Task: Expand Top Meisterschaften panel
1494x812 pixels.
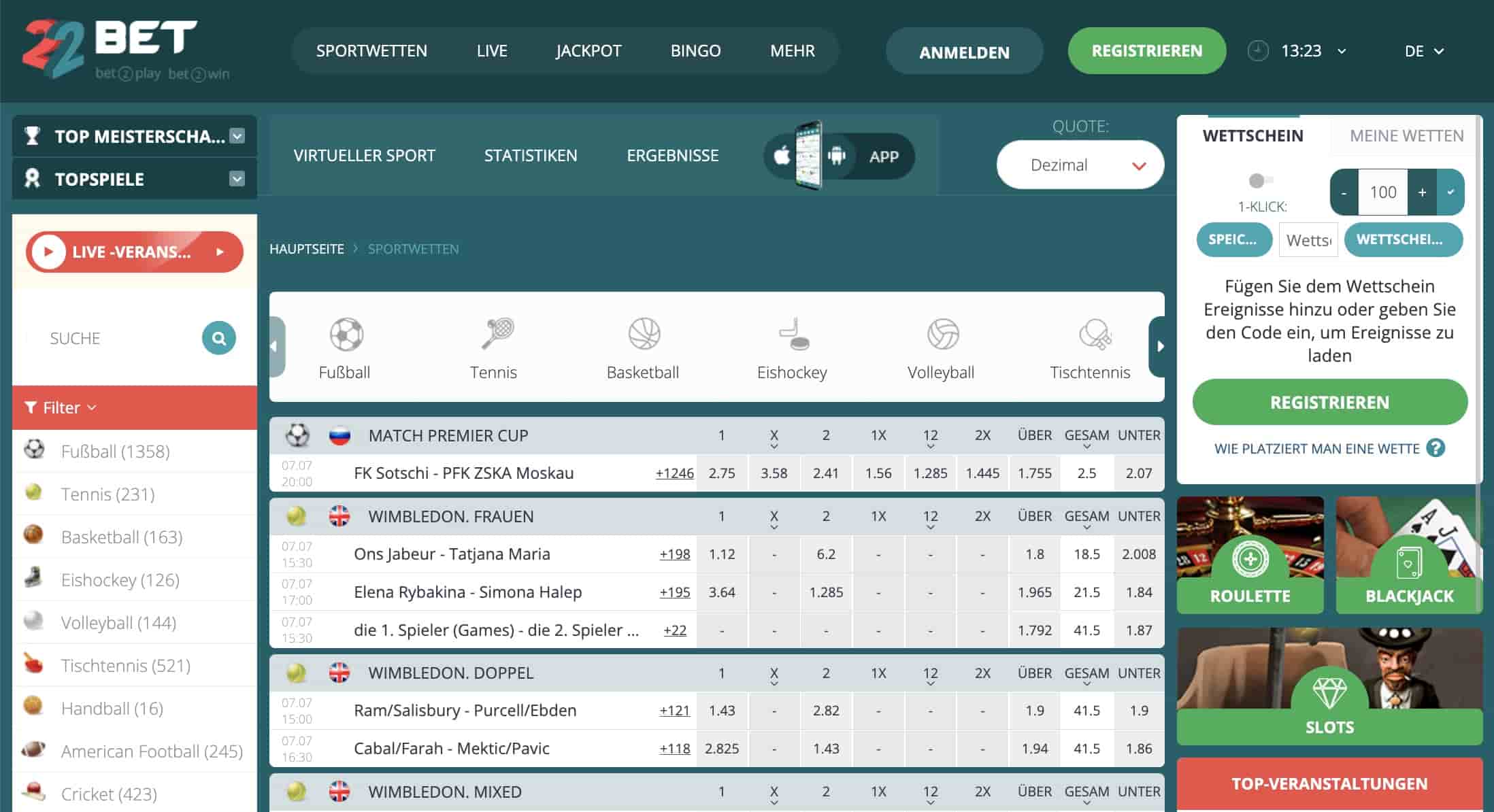Action: point(237,136)
